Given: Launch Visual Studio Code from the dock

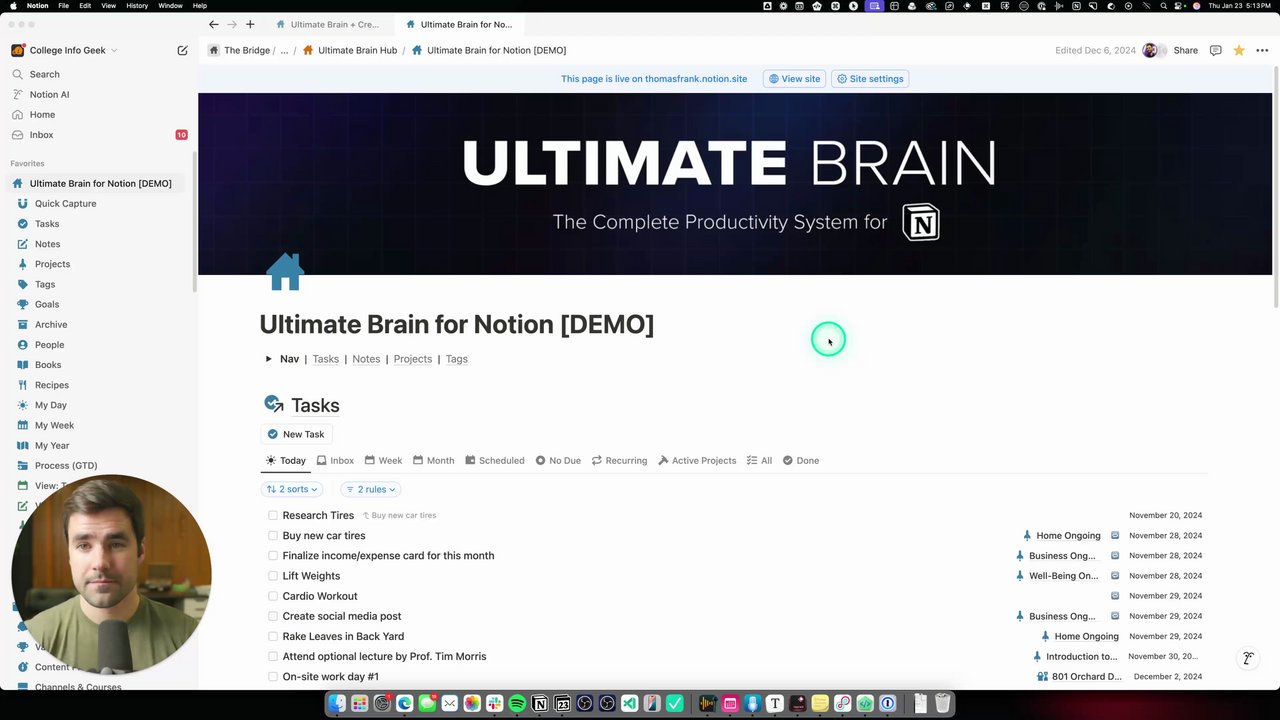Looking at the screenshot, I should click(629, 704).
